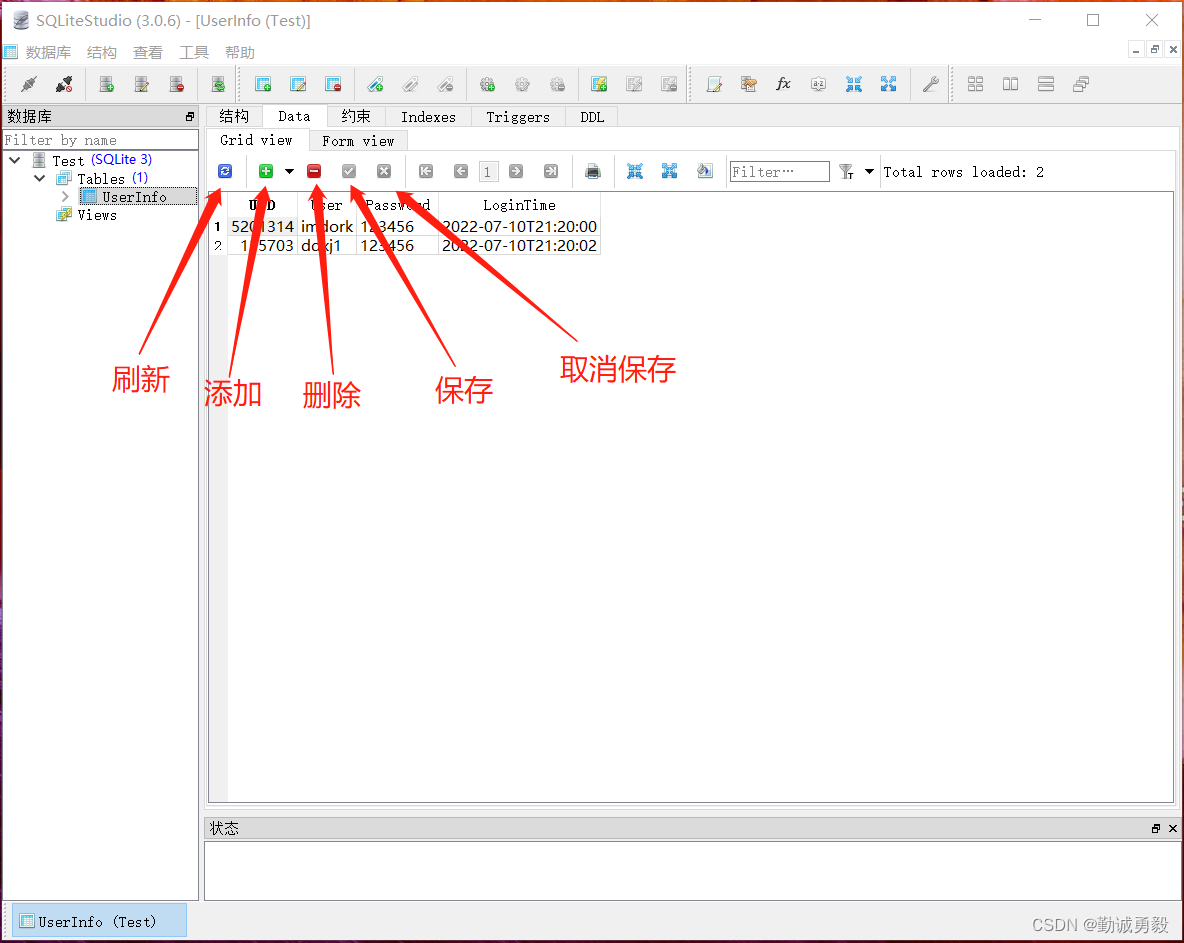The width and height of the screenshot is (1184, 943).
Task: Tile windows vertically icon
Action: [x=1046, y=84]
